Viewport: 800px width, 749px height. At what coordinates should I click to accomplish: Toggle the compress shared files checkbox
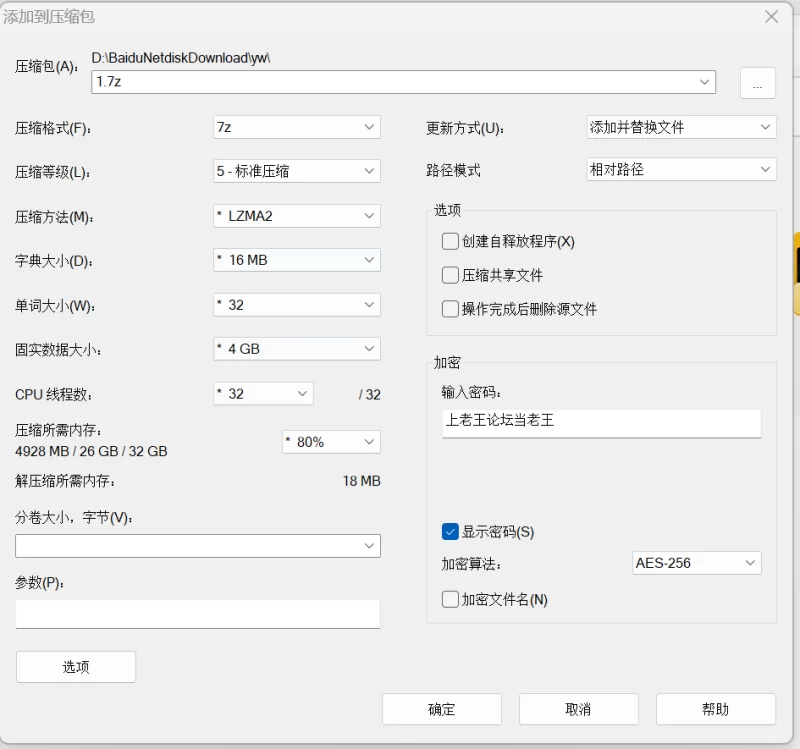(x=450, y=275)
